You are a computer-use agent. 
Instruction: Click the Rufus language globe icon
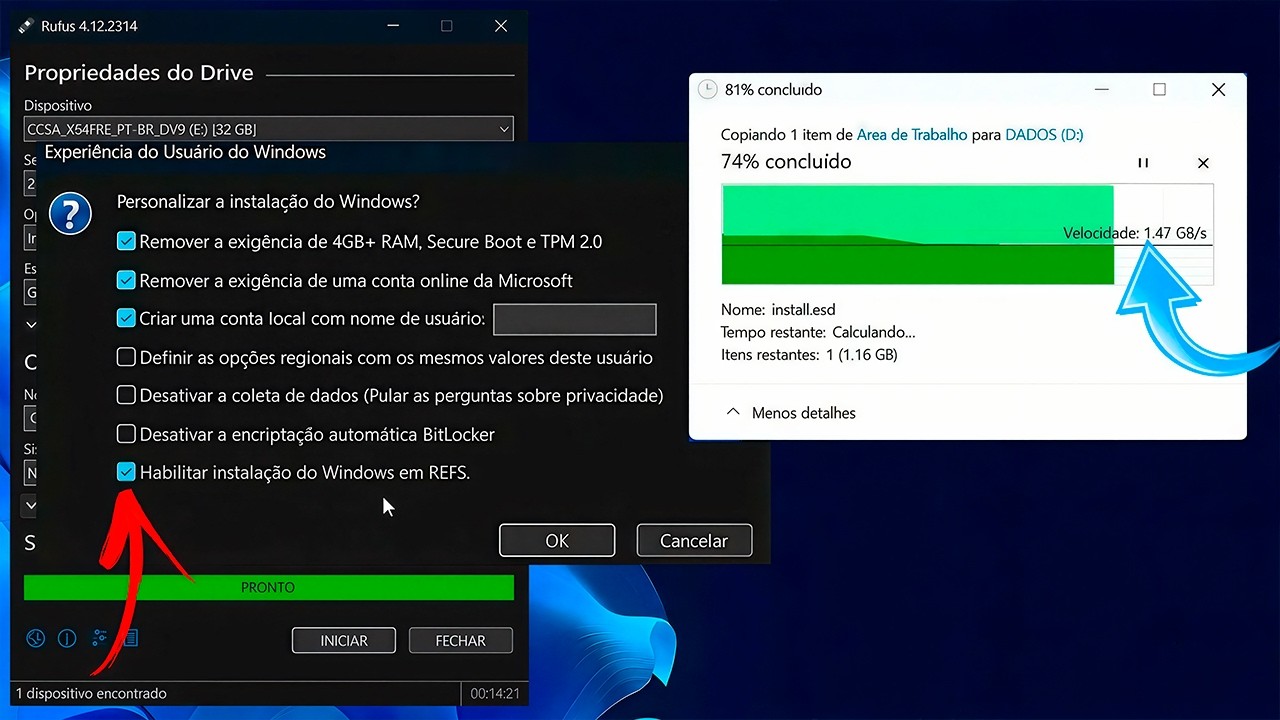pyautogui.click(x=36, y=638)
